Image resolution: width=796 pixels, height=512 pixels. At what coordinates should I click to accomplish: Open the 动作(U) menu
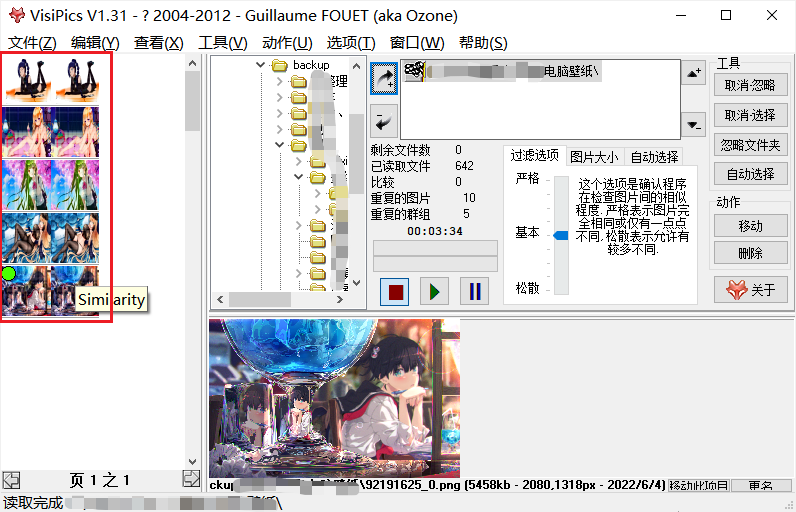(x=287, y=43)
